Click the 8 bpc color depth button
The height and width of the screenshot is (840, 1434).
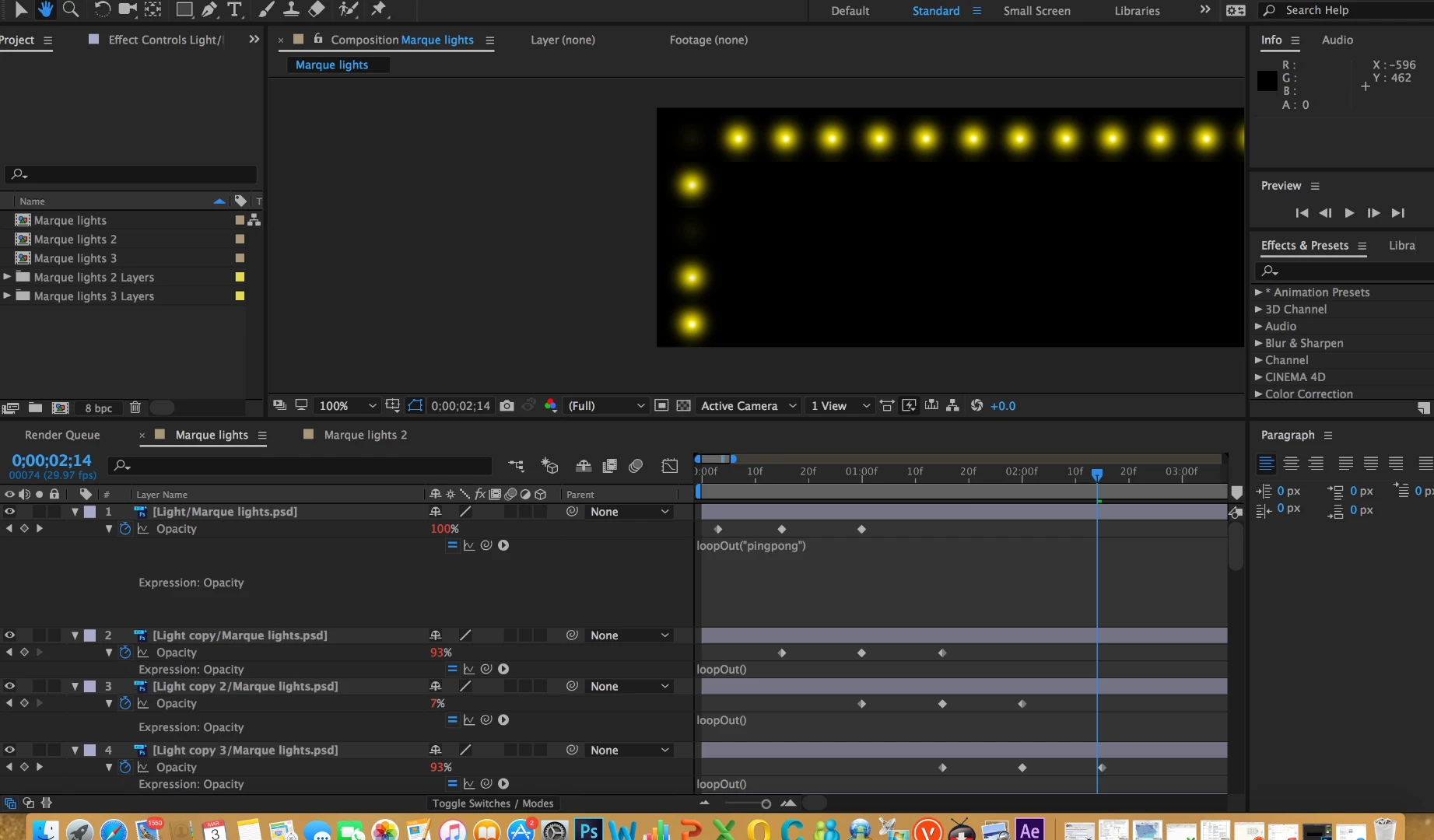coord(99,408)
